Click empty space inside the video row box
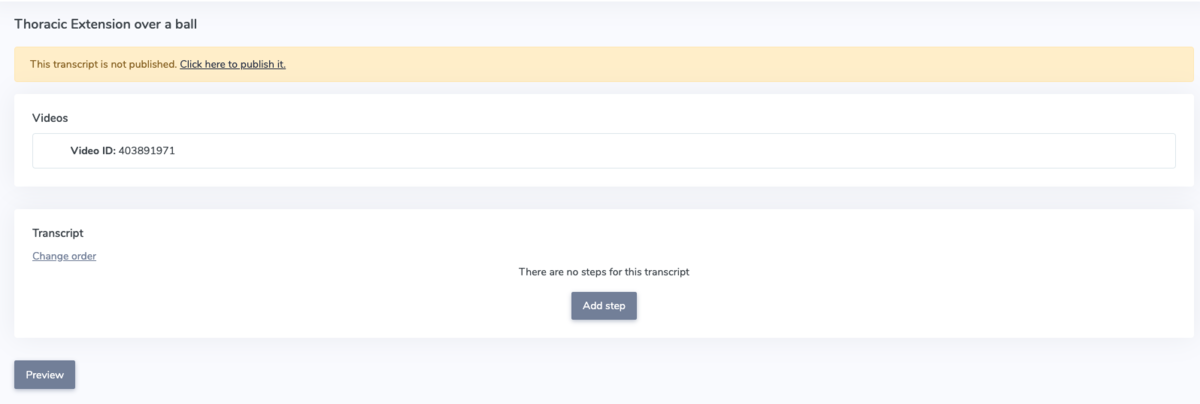The height and width of the screenshot is (404, 1200). tap(700, 151)
